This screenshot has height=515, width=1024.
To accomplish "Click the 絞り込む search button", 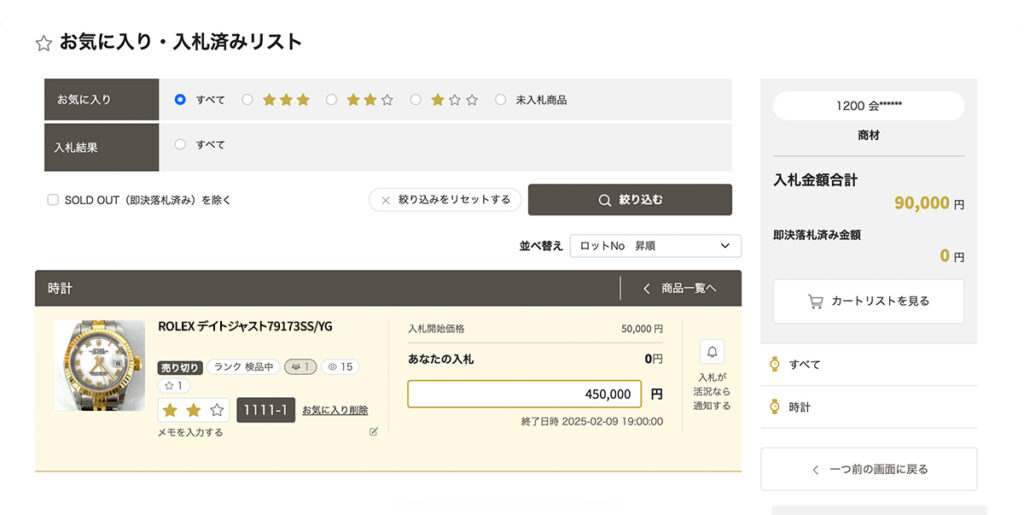I will (630, 200).
